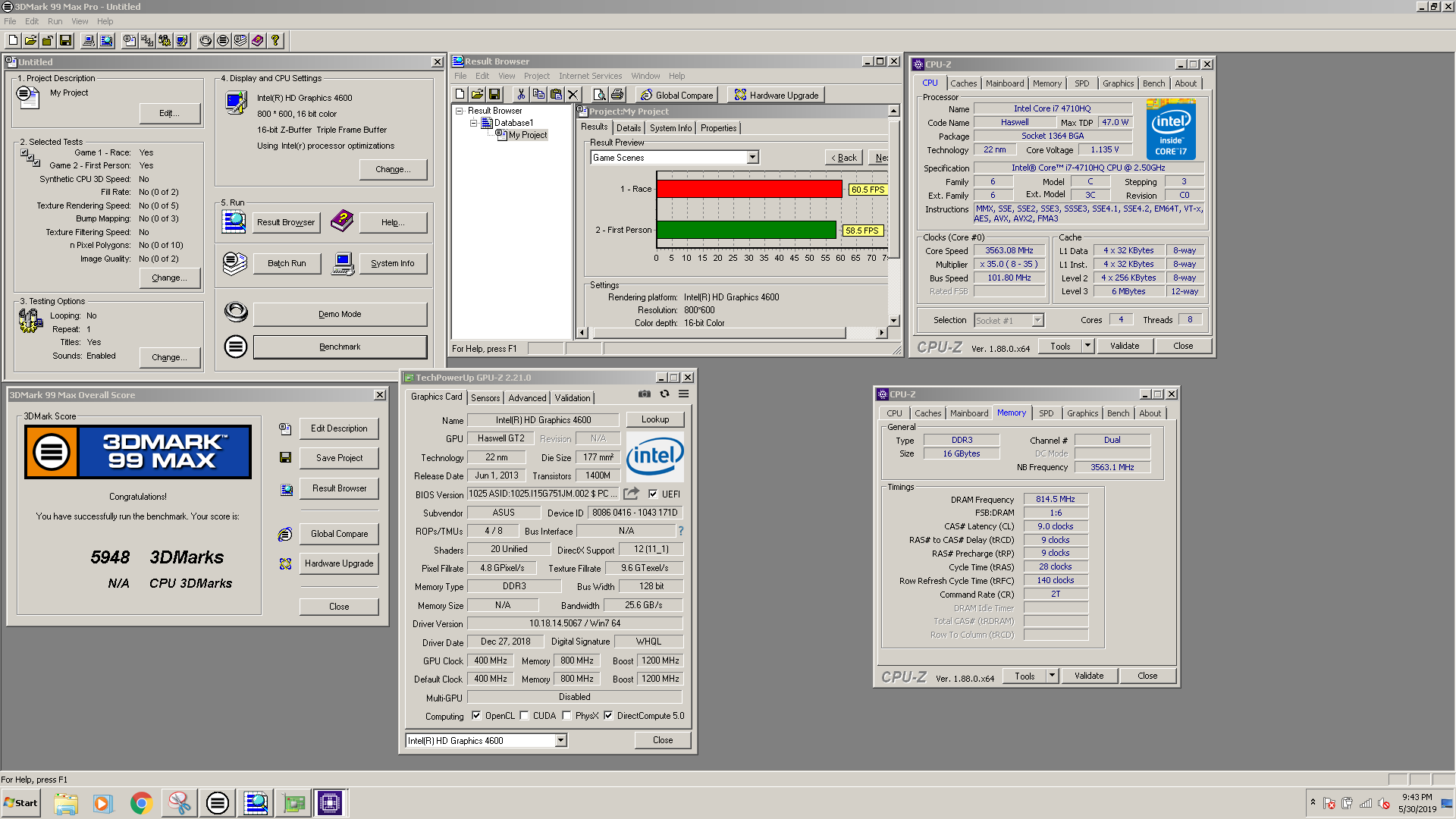Toggle CUDA checkbox in GPU-Z
The width and height of the screenshot is (1456, 819).
[524, 715]
